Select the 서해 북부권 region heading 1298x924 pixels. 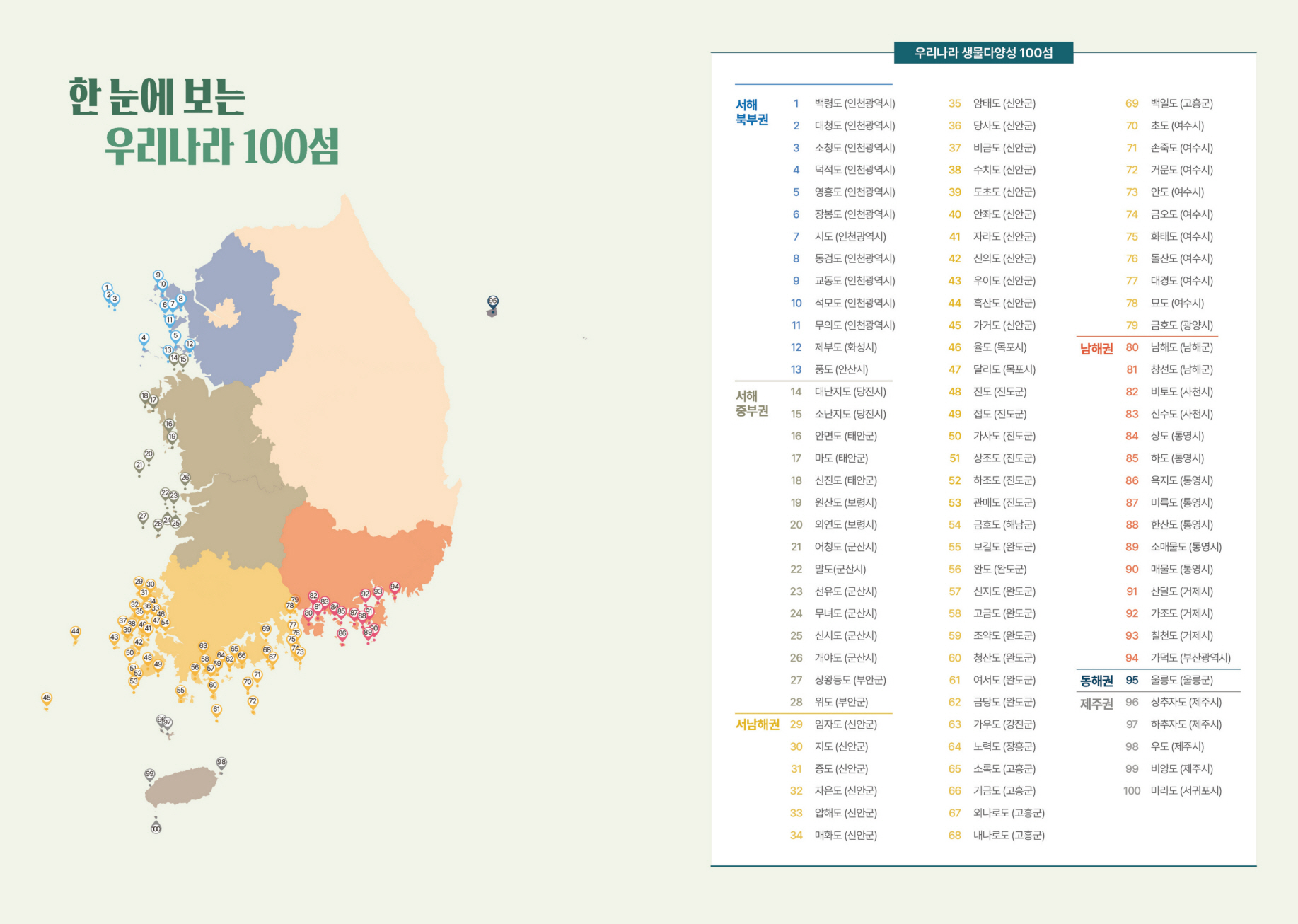pyautogui.click(x=751, y=112)
